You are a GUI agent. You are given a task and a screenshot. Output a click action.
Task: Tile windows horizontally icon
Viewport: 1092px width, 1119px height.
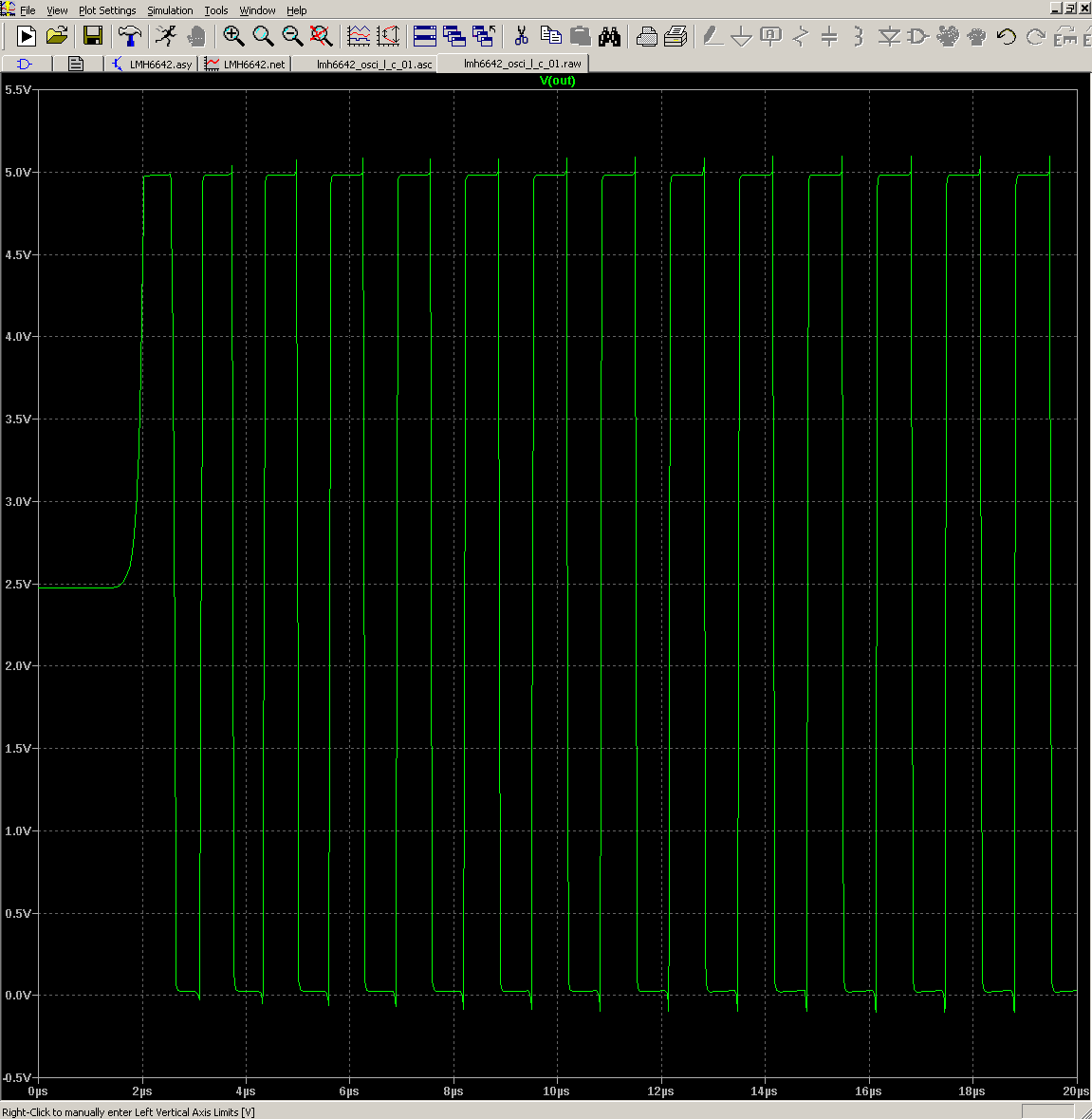point(425,36)
